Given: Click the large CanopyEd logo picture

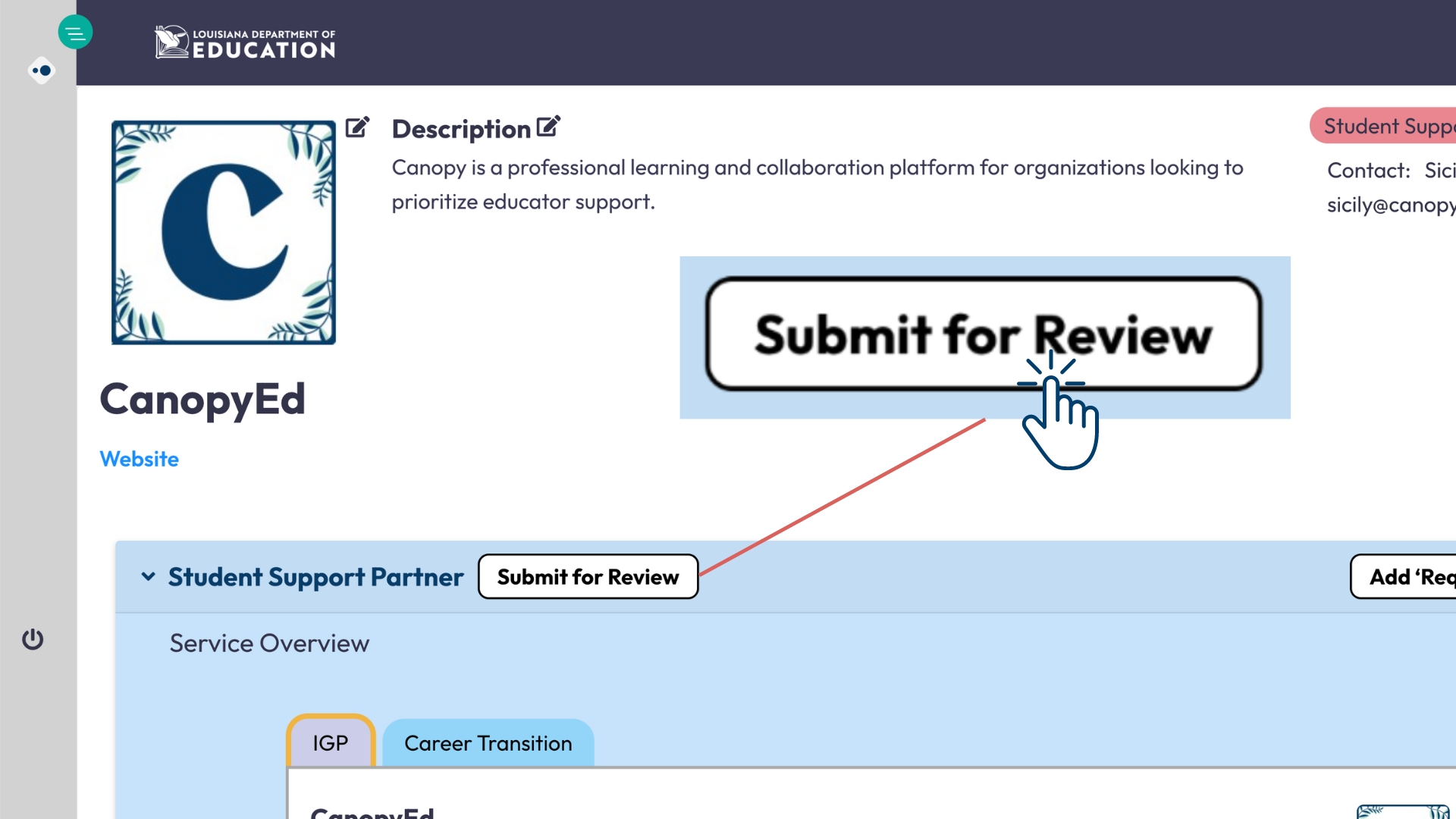Looking at the screenshot, I should click(223, 232).
